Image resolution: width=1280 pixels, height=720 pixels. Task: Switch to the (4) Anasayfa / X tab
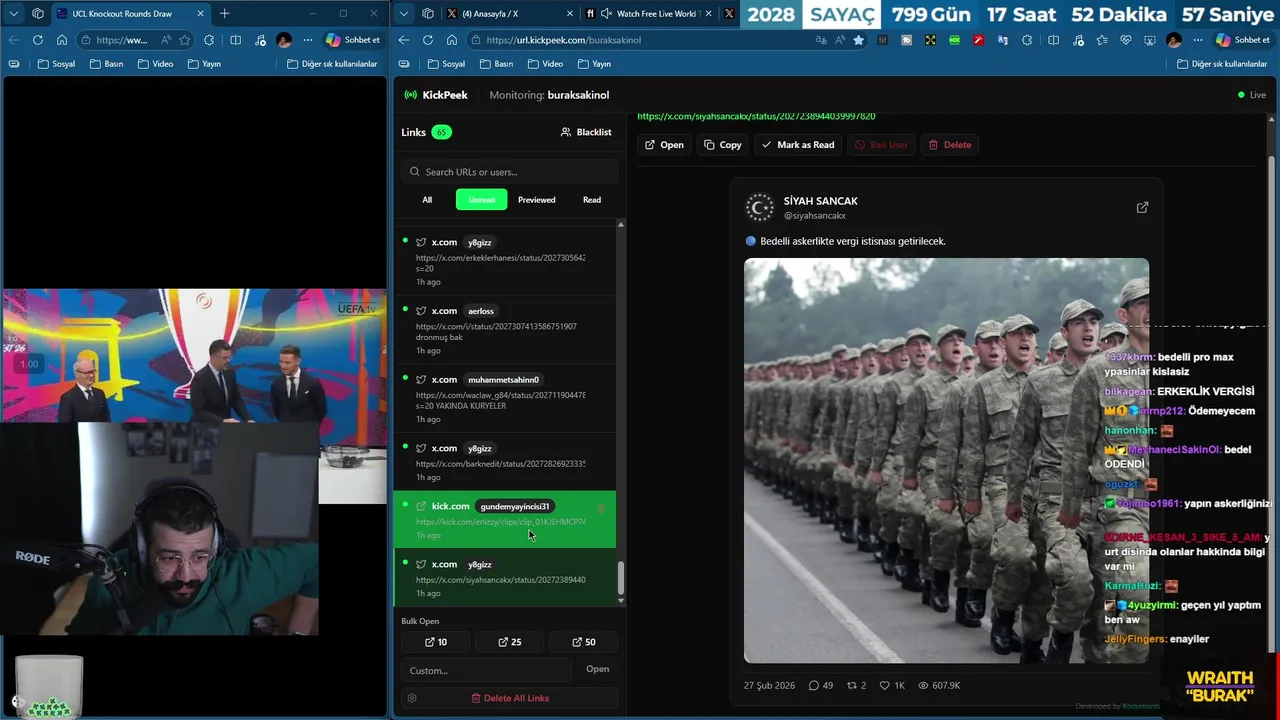click(508, 14)
